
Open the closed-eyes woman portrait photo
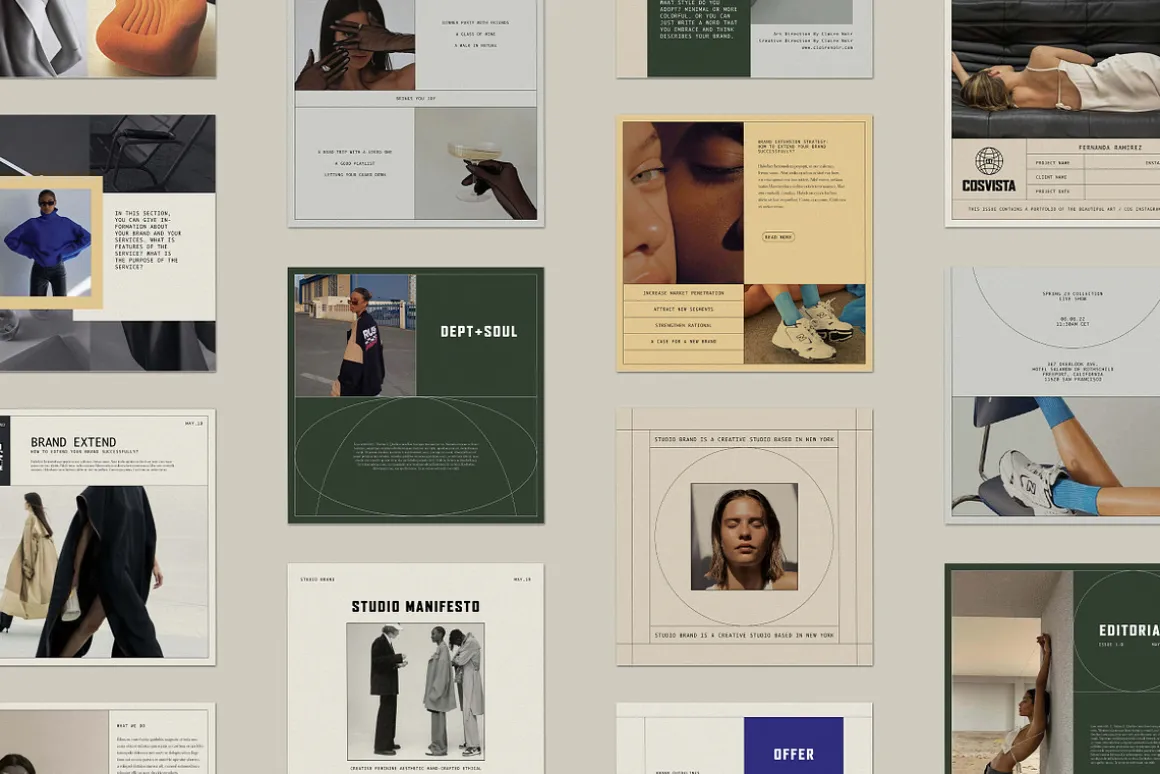(x=744, y=536)
